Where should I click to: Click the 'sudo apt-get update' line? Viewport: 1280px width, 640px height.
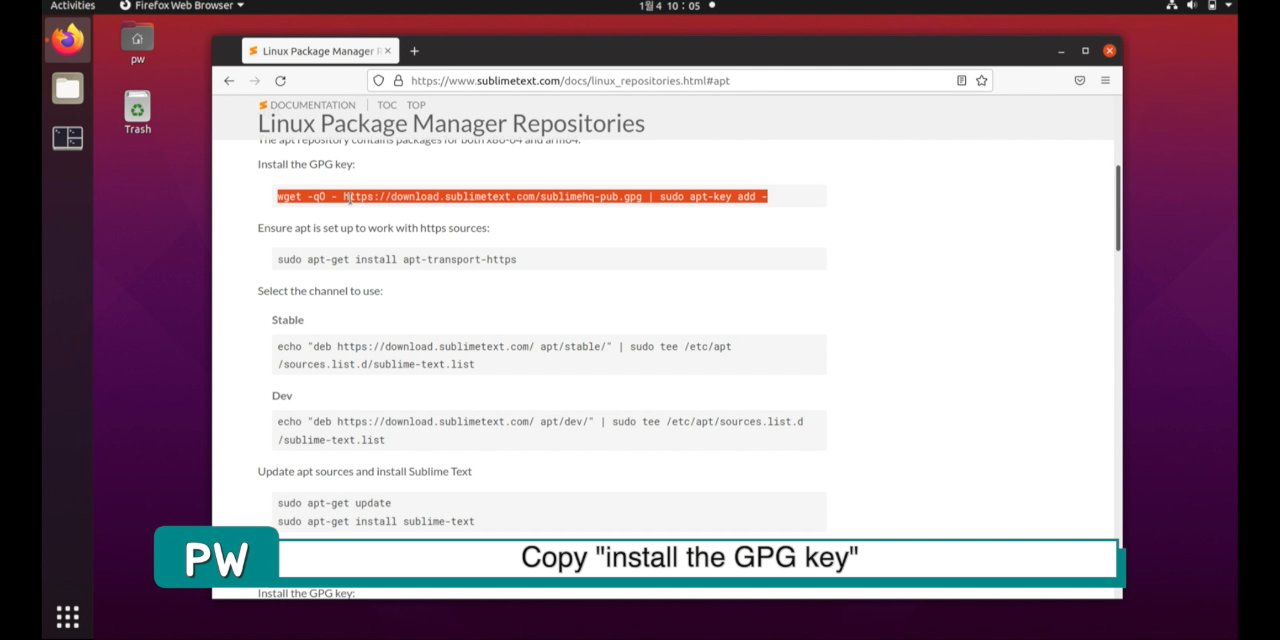[334, 503]
